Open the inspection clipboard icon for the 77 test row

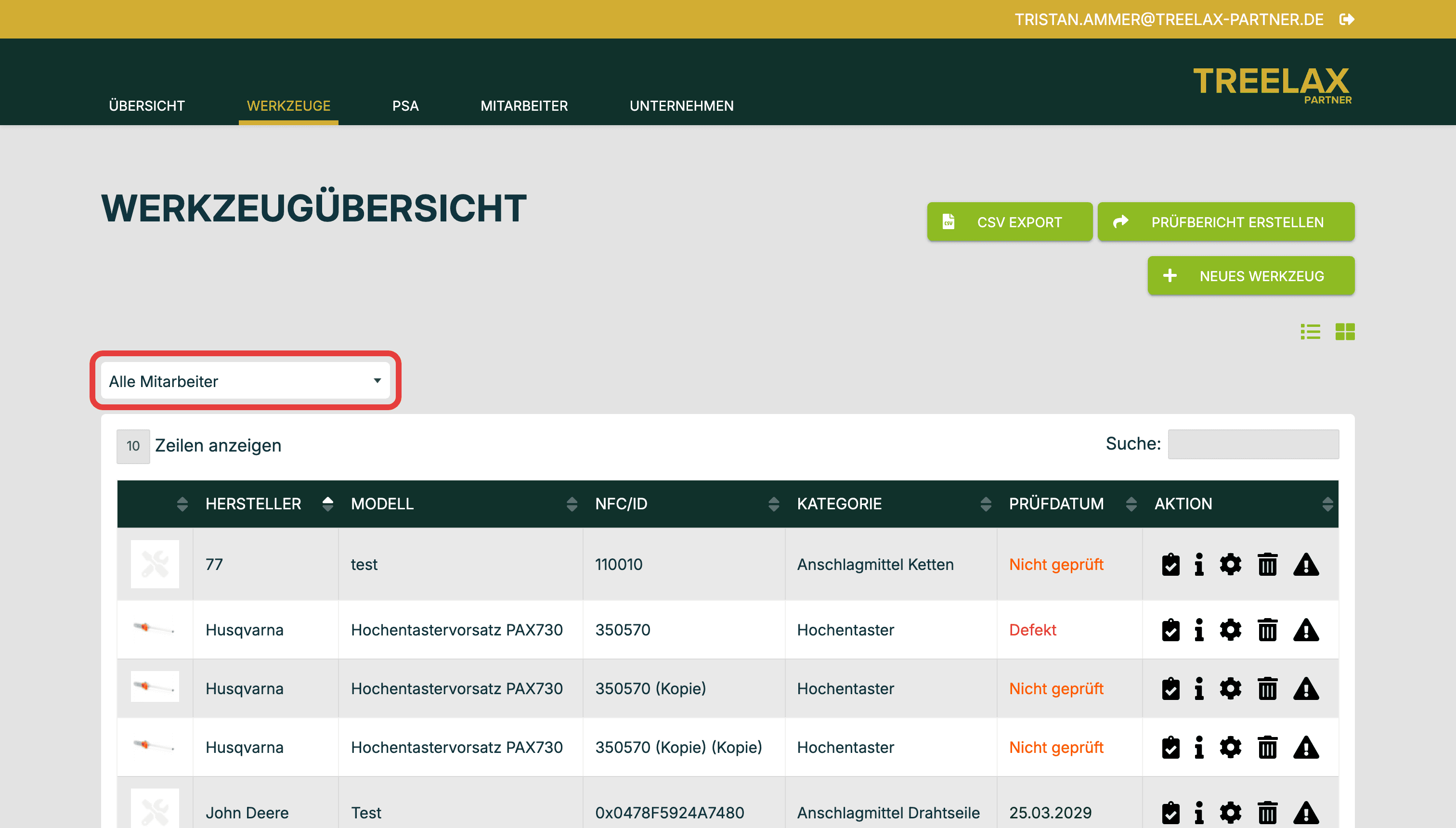click(1170, 565)
